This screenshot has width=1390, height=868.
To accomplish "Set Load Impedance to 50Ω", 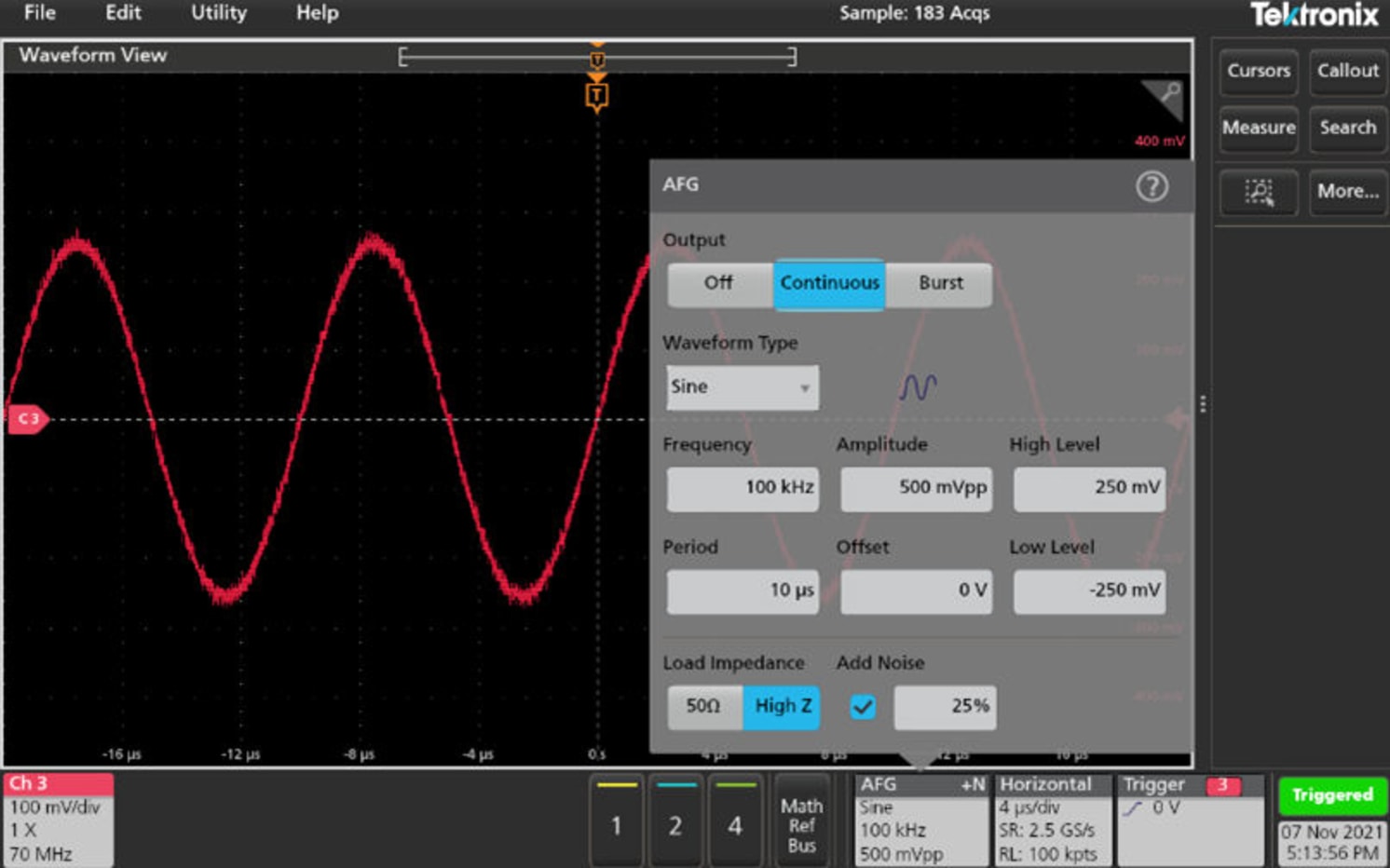I will click(x=704, y=707).
